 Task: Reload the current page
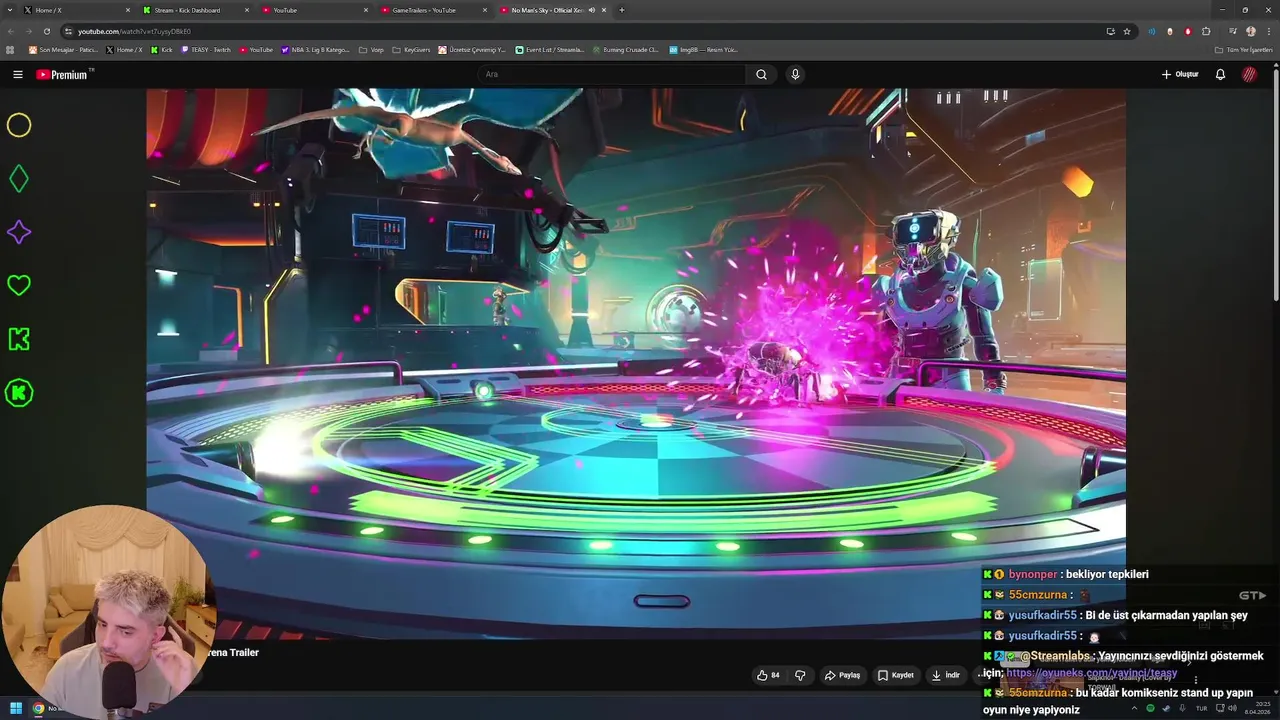coord(46,31)
